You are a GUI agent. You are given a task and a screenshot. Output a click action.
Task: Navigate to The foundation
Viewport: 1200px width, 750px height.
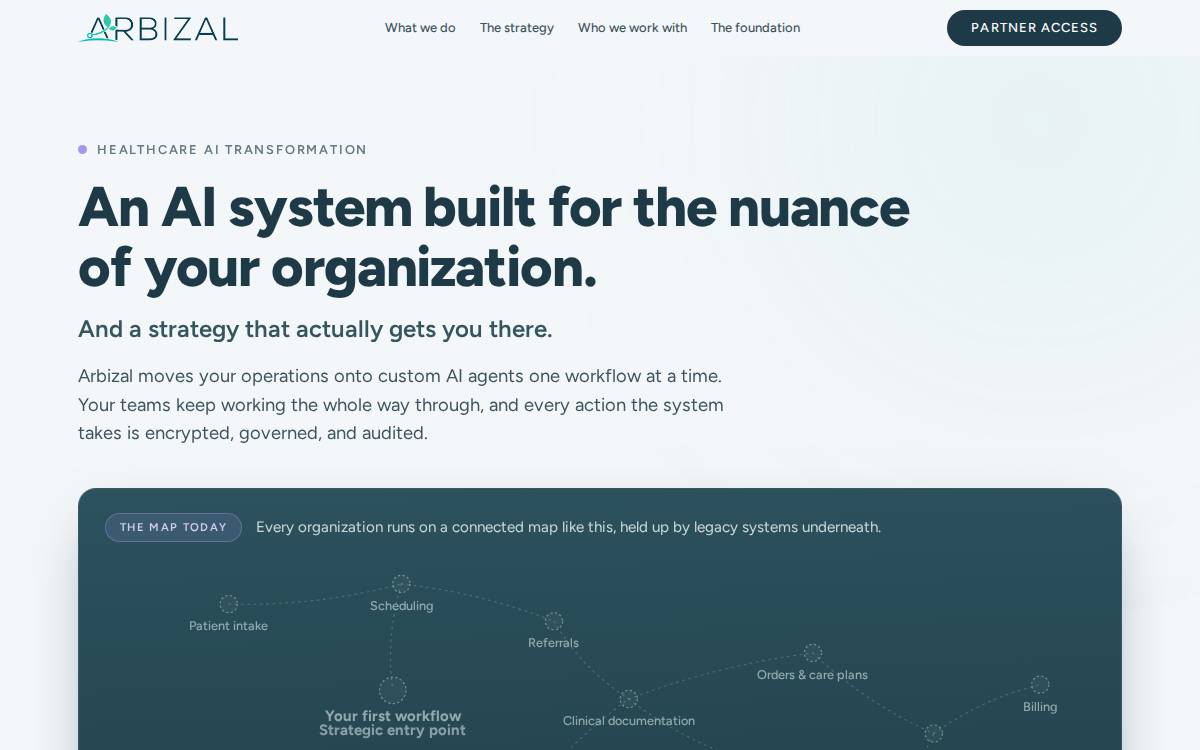755,28
